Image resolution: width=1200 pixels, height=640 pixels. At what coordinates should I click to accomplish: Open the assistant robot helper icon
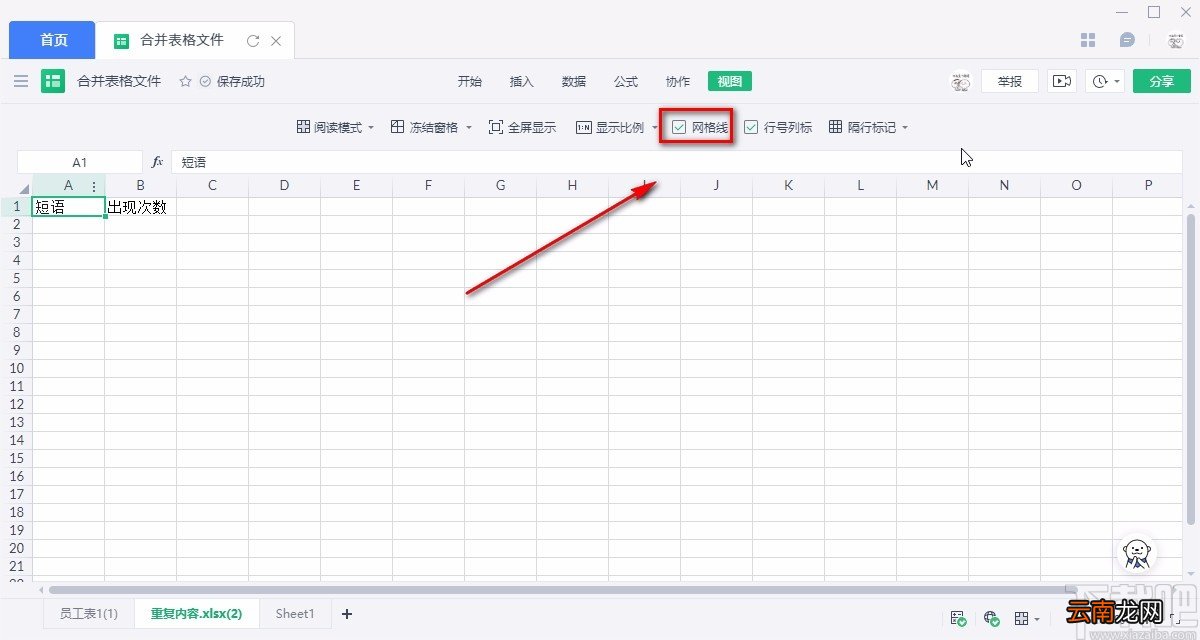[1136, 553]
